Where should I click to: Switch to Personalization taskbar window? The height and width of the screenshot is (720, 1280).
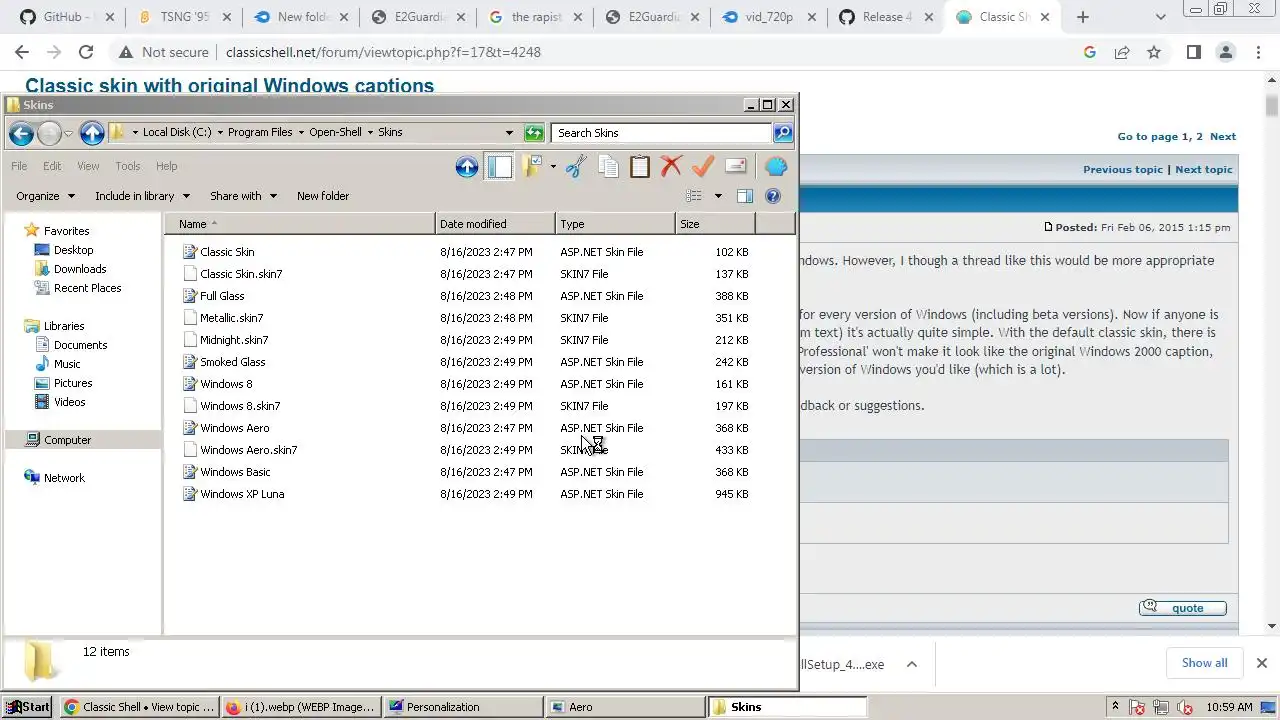463,707
